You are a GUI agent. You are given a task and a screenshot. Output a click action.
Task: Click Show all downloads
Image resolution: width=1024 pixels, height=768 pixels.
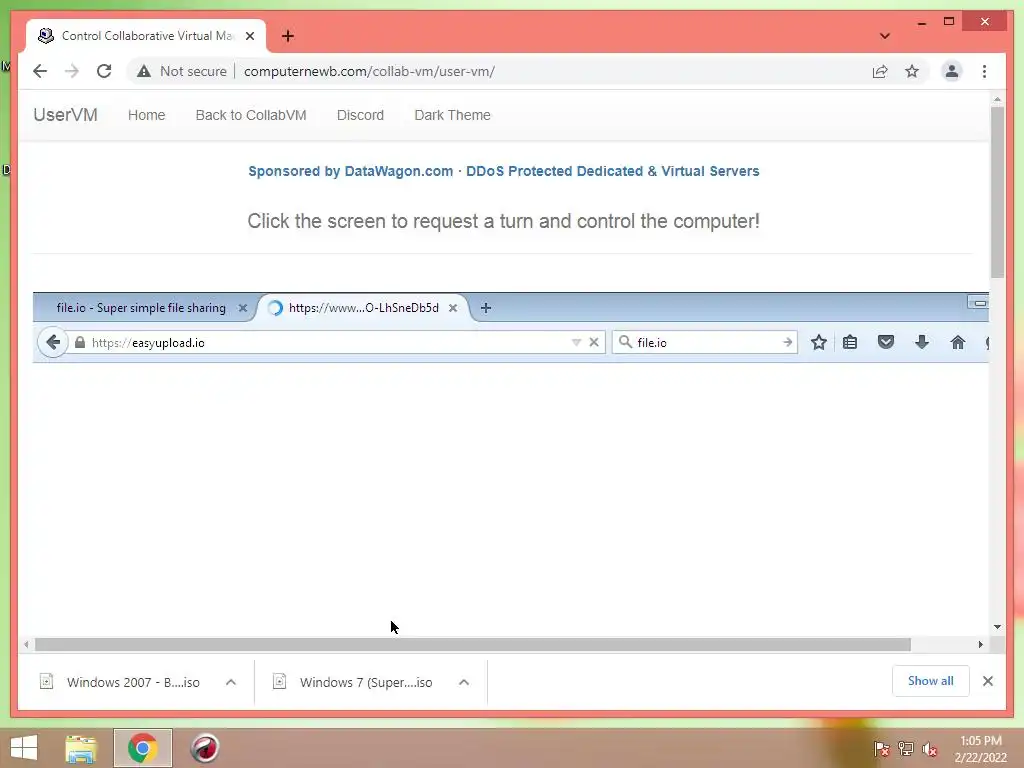931,681
